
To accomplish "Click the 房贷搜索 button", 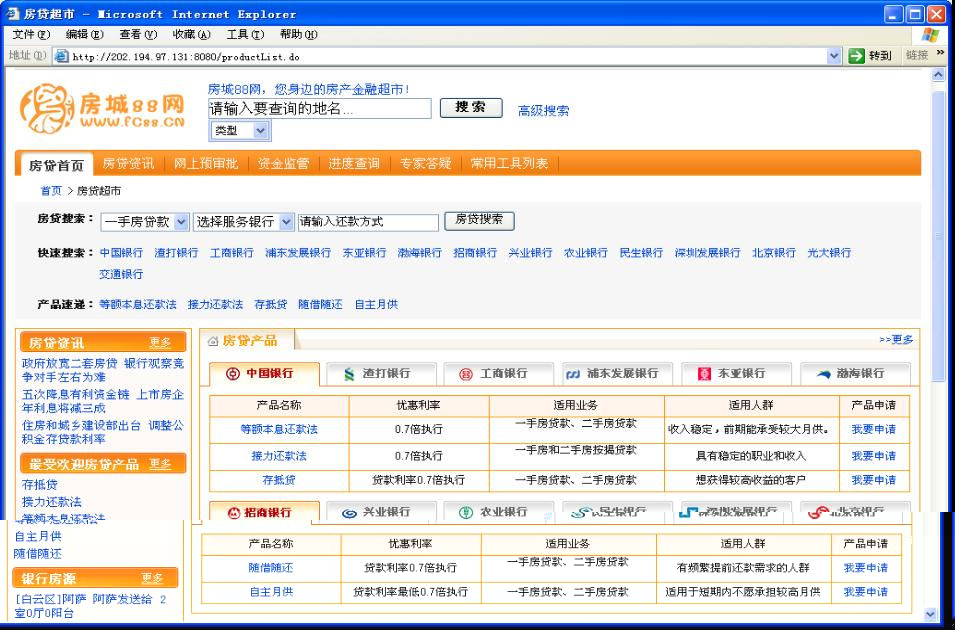I will (x=479, y=221).
